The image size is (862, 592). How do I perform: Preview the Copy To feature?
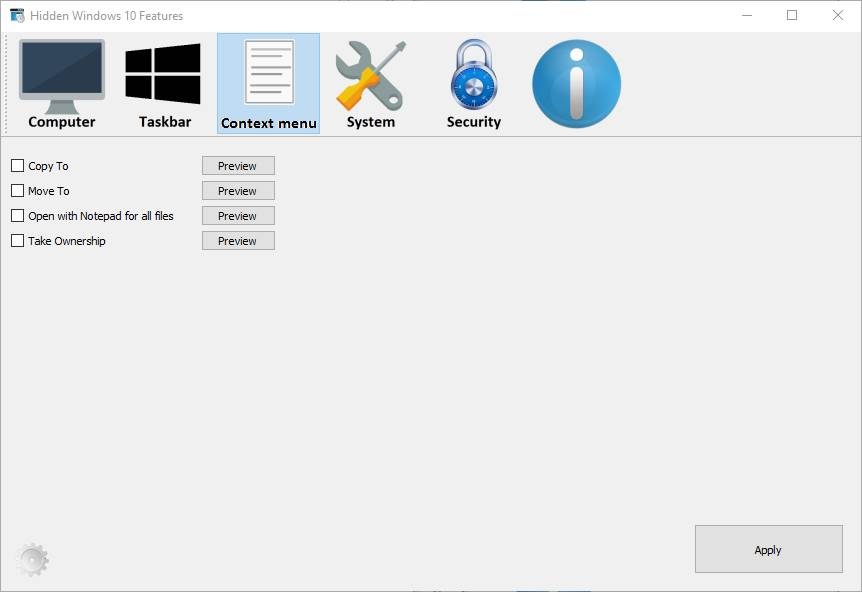pos(238,165)
